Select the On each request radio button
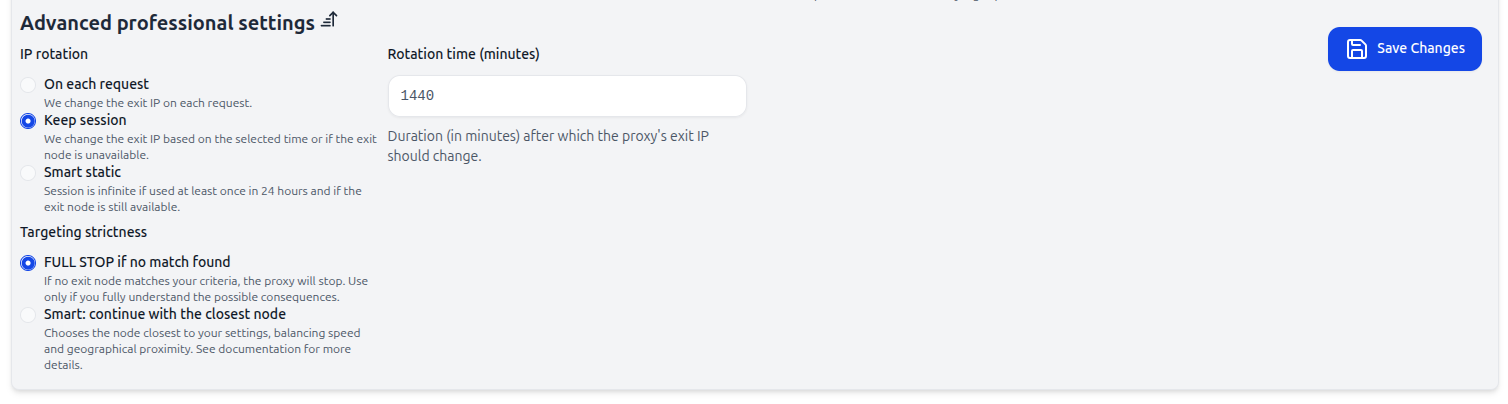Image resolution: width=1508 pixels, height=404 pixels. point(28,85)
